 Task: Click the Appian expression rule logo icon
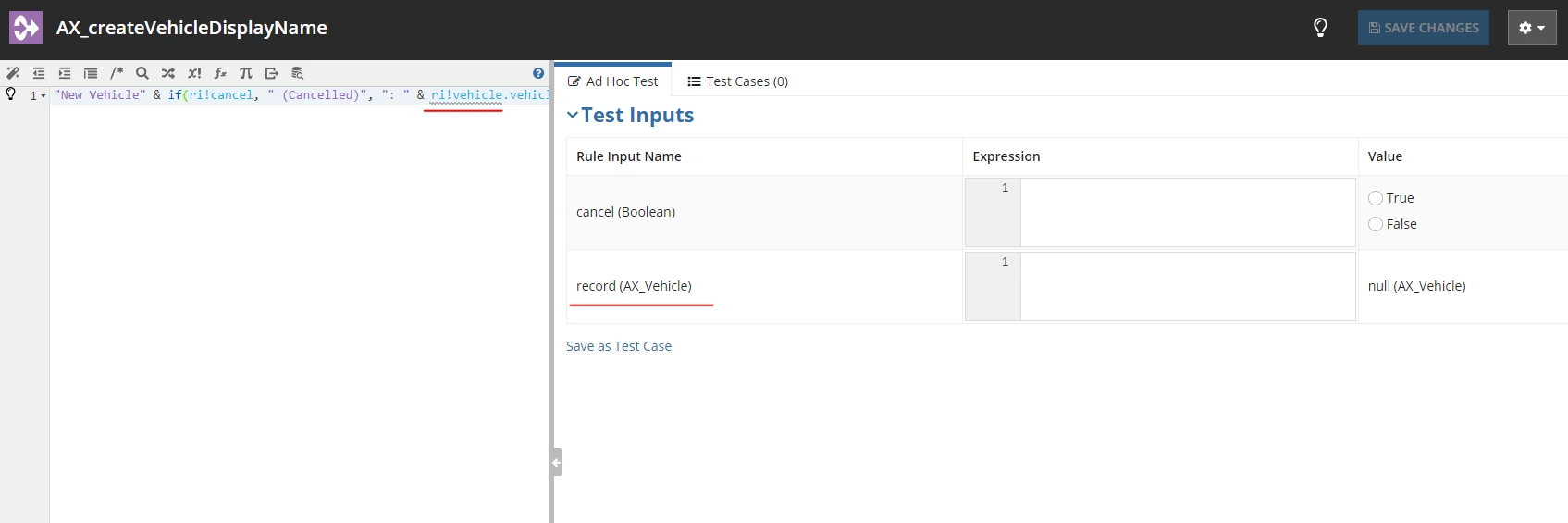click(x=26, y=28)
